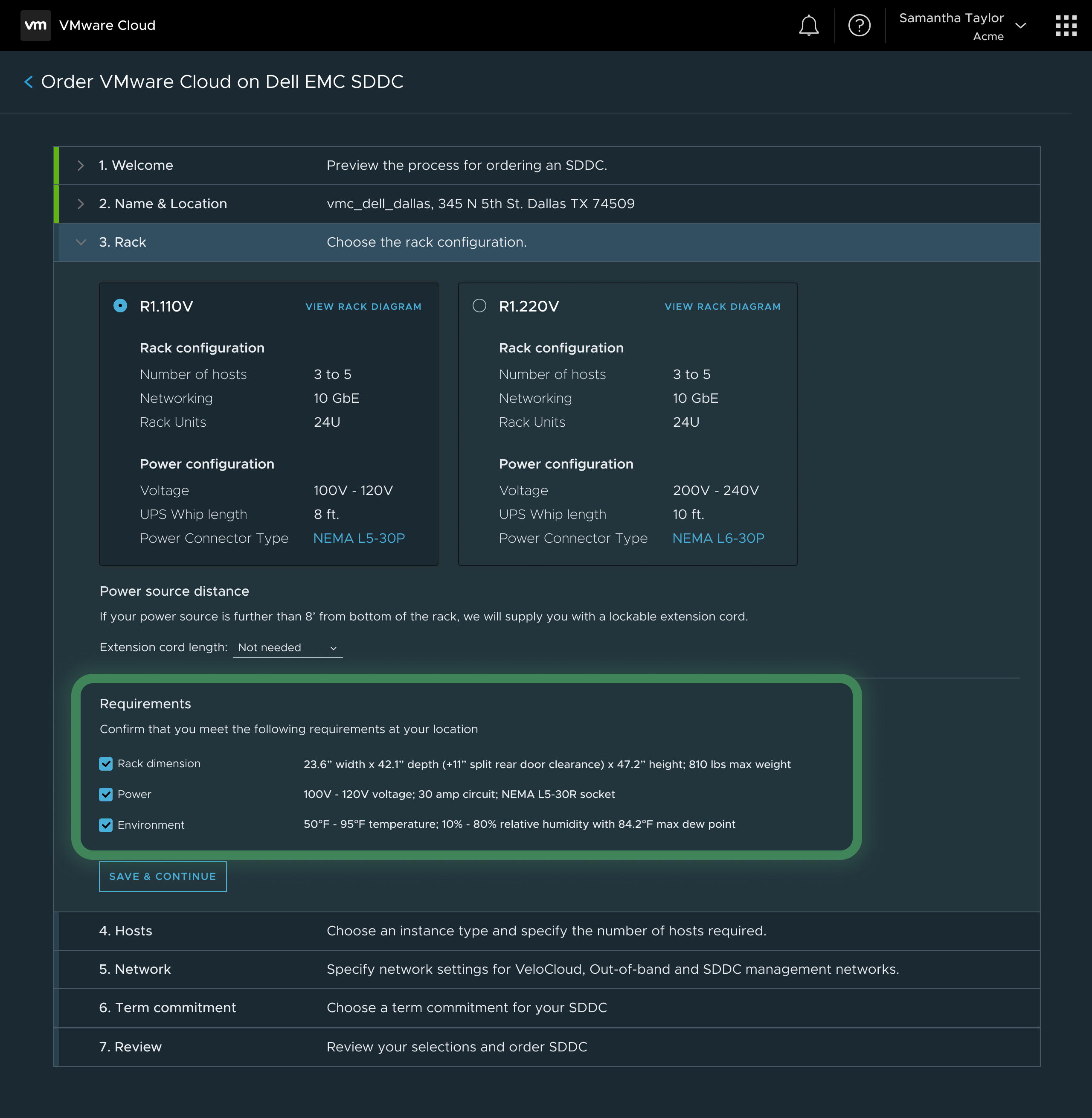Open the NEMA L5-30P connector link
Screen dimensions: 1092x1118
click(x=359, y=539)
